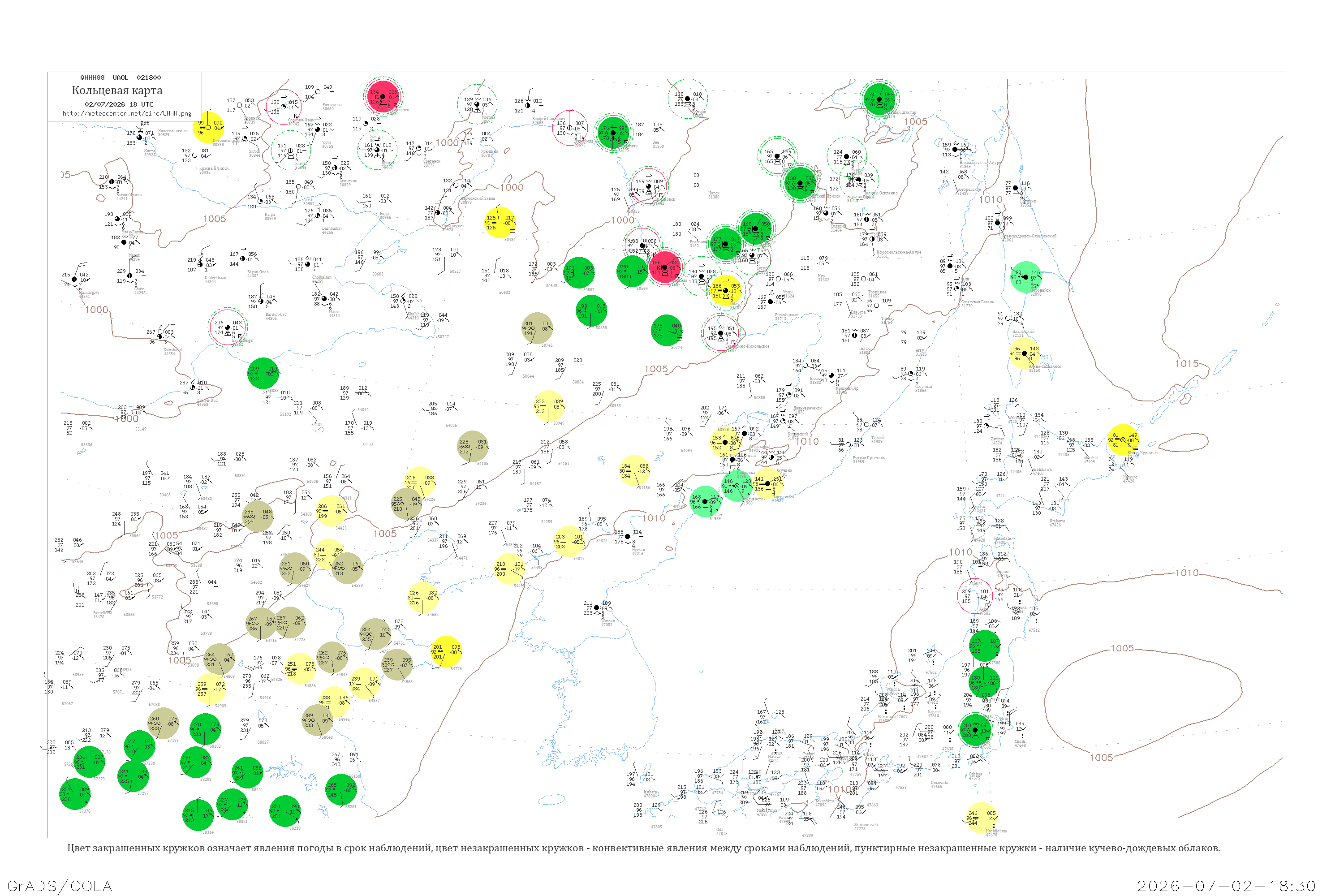Click the "Богородское" station label

(968, 190)
